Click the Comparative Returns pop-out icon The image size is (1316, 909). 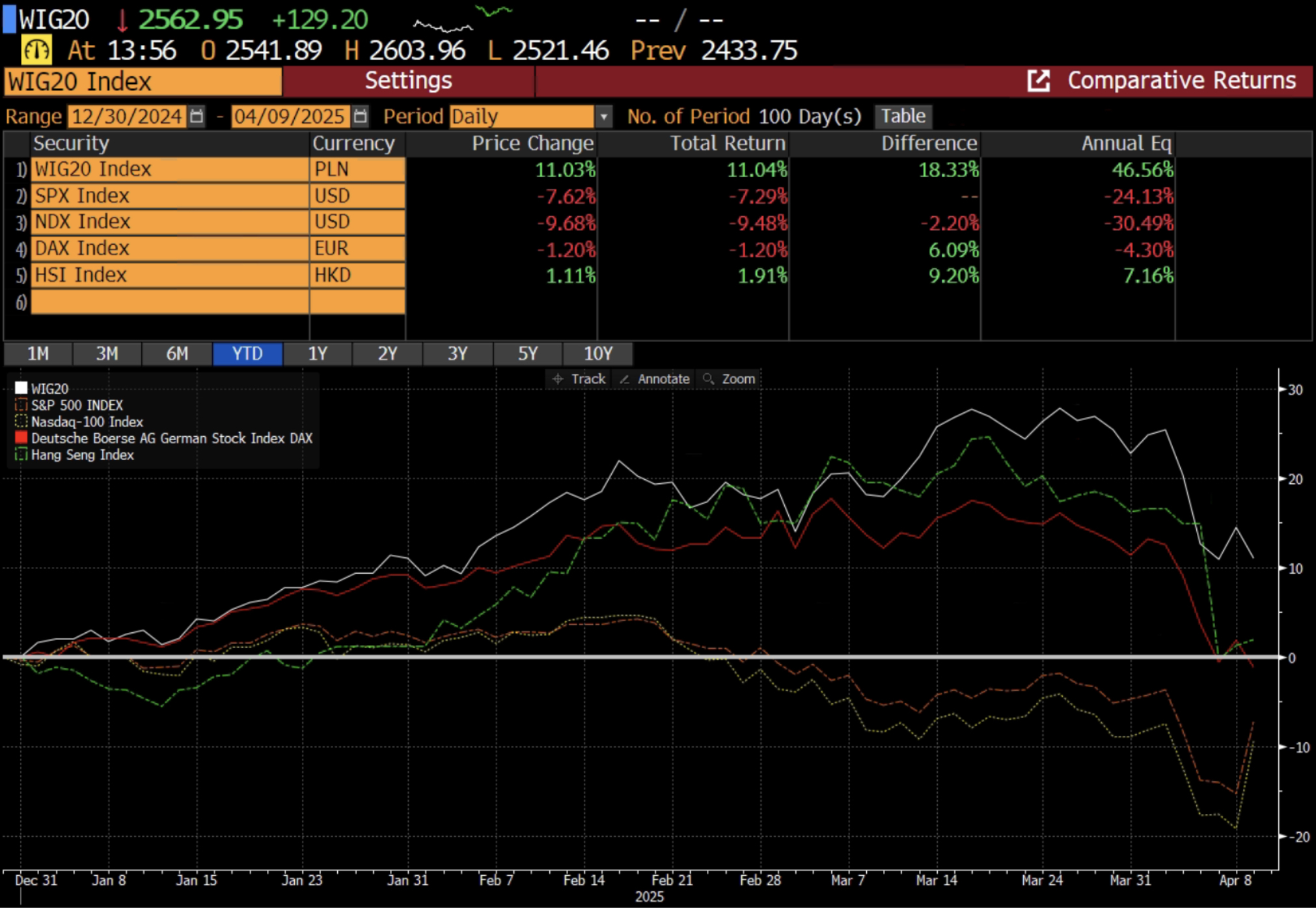[x=1039, y=81]
